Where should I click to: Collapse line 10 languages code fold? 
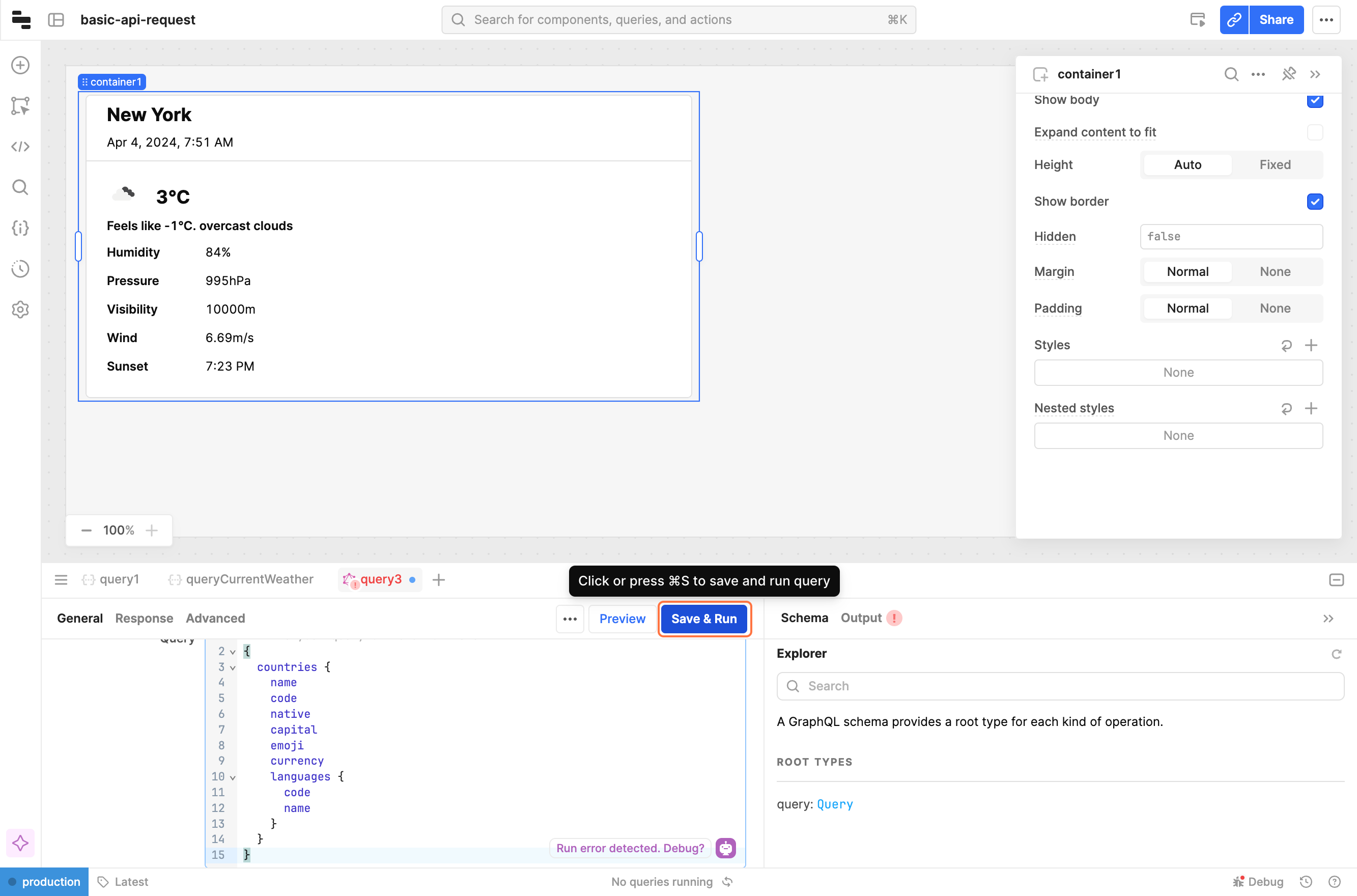coord(233,778)
